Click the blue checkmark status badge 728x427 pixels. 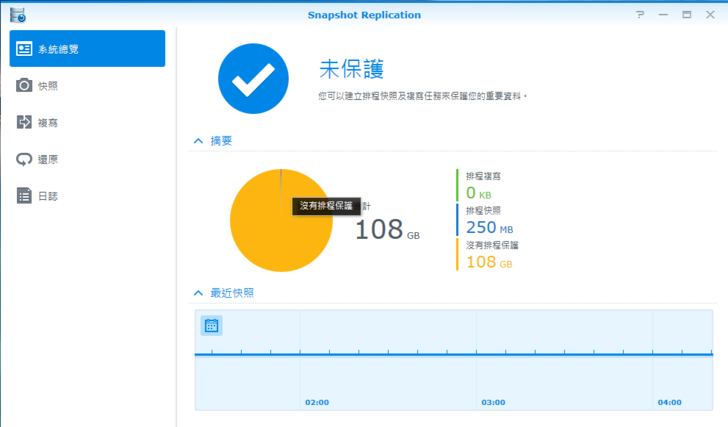pos(252,82)
